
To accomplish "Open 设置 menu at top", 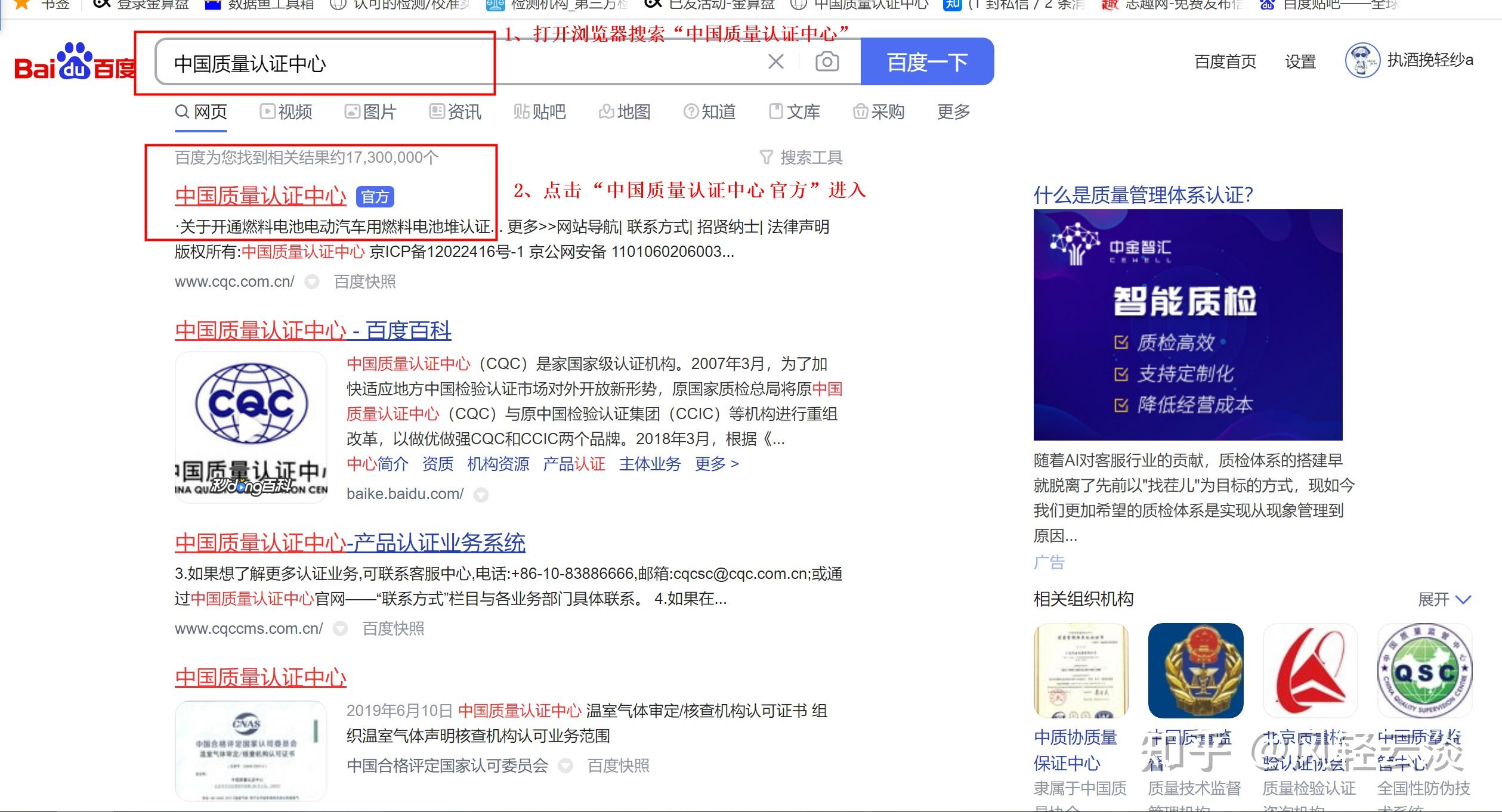I will pos(1300,61).
